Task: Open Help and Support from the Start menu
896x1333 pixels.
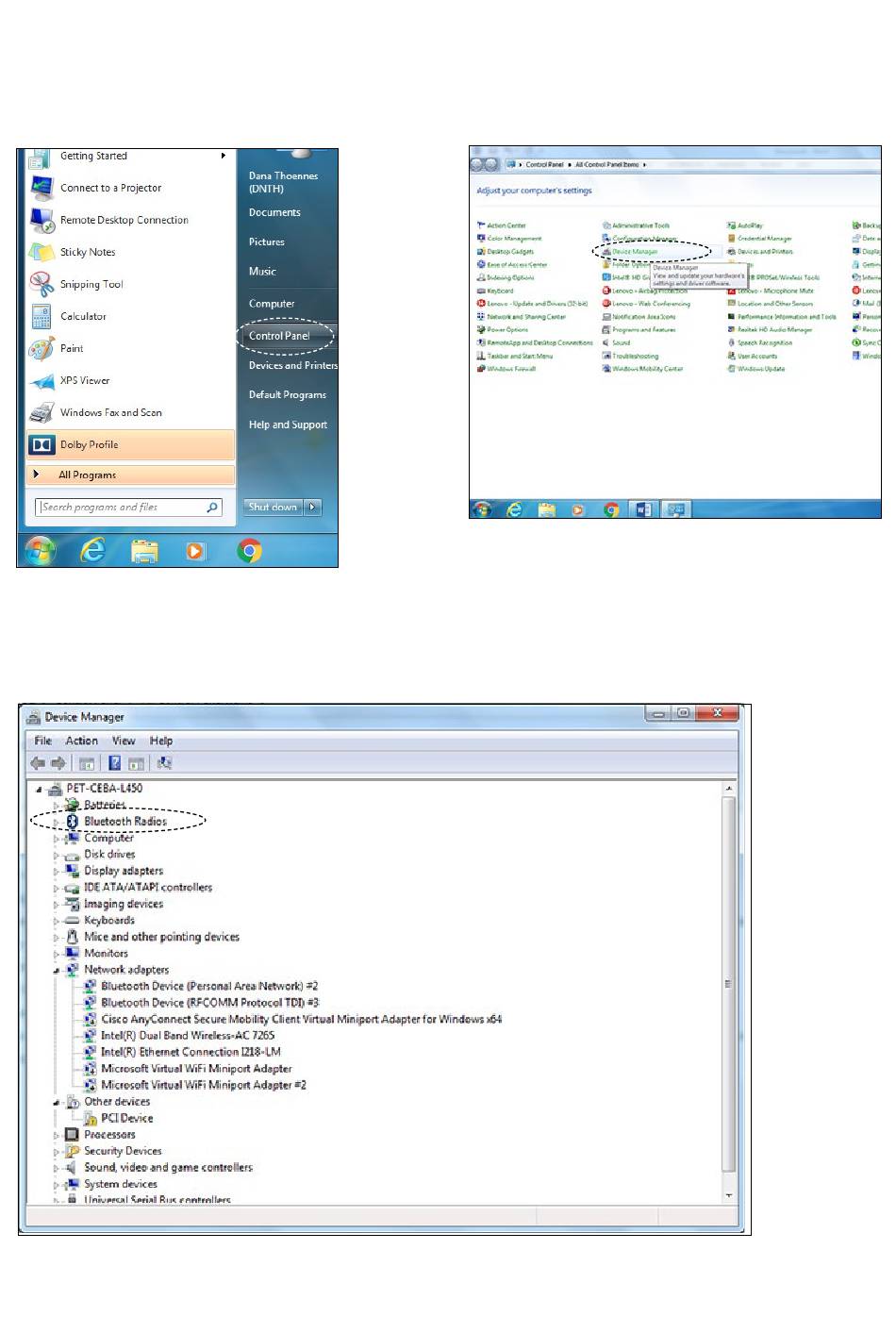Action: tap(288, 425)
